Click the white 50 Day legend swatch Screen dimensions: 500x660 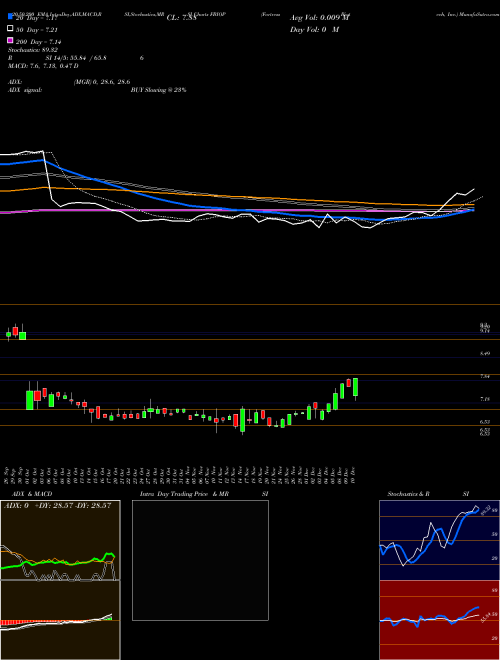[11, 28]
